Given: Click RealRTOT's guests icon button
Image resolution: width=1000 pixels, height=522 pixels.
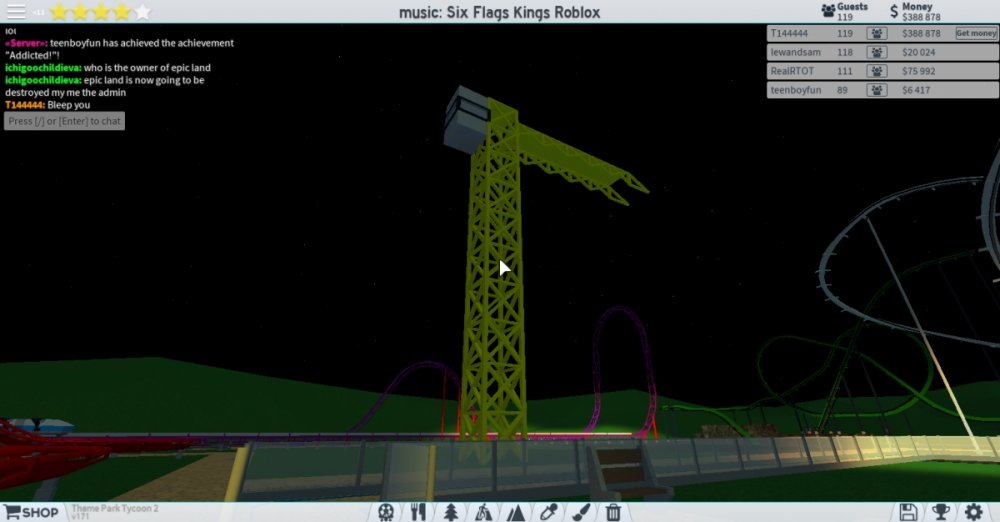Looking at the screenshot, I should pyautogui.click(x=876, y=71).
